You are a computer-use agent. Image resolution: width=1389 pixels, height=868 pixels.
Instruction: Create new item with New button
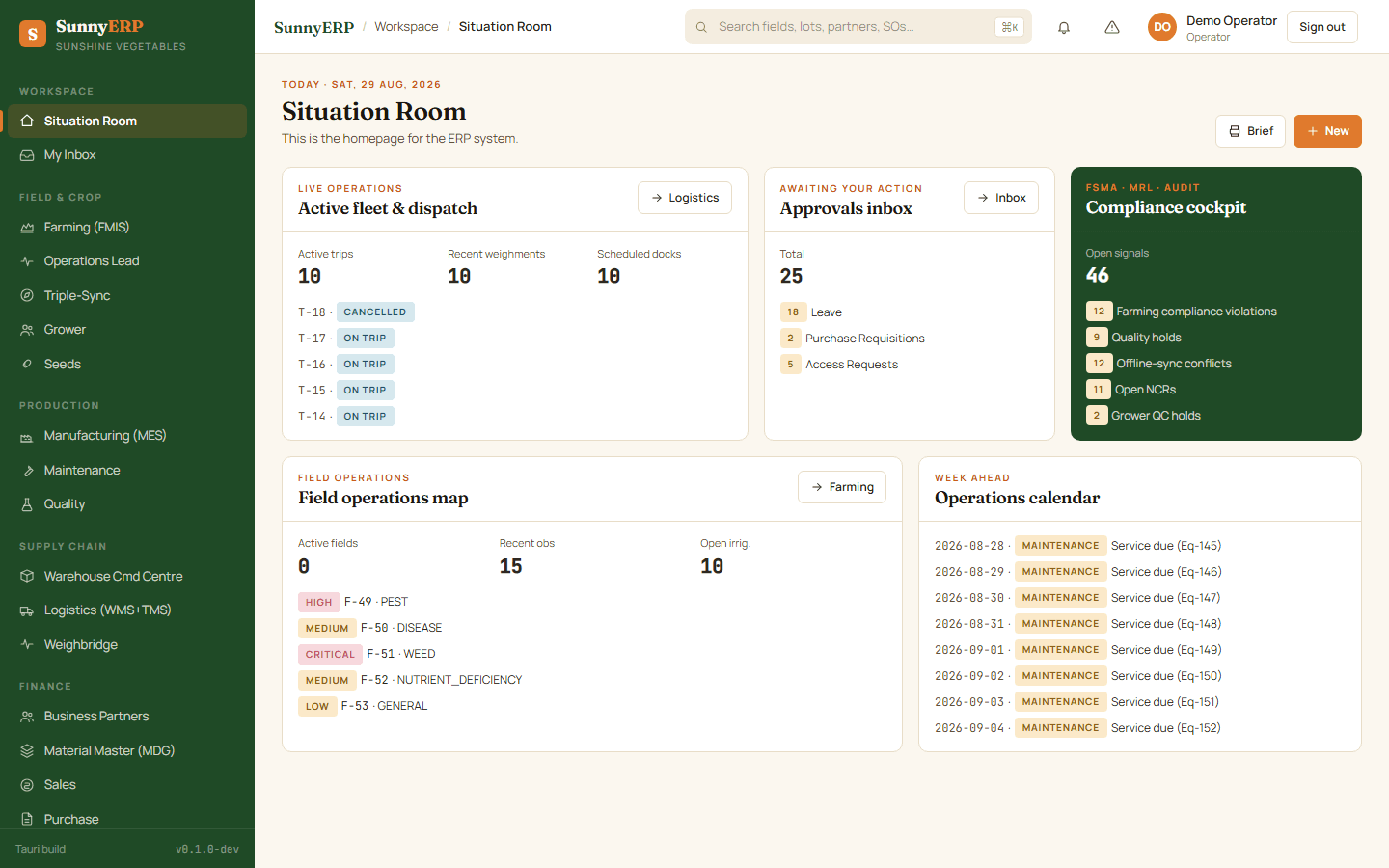[x=1327, y=131]
